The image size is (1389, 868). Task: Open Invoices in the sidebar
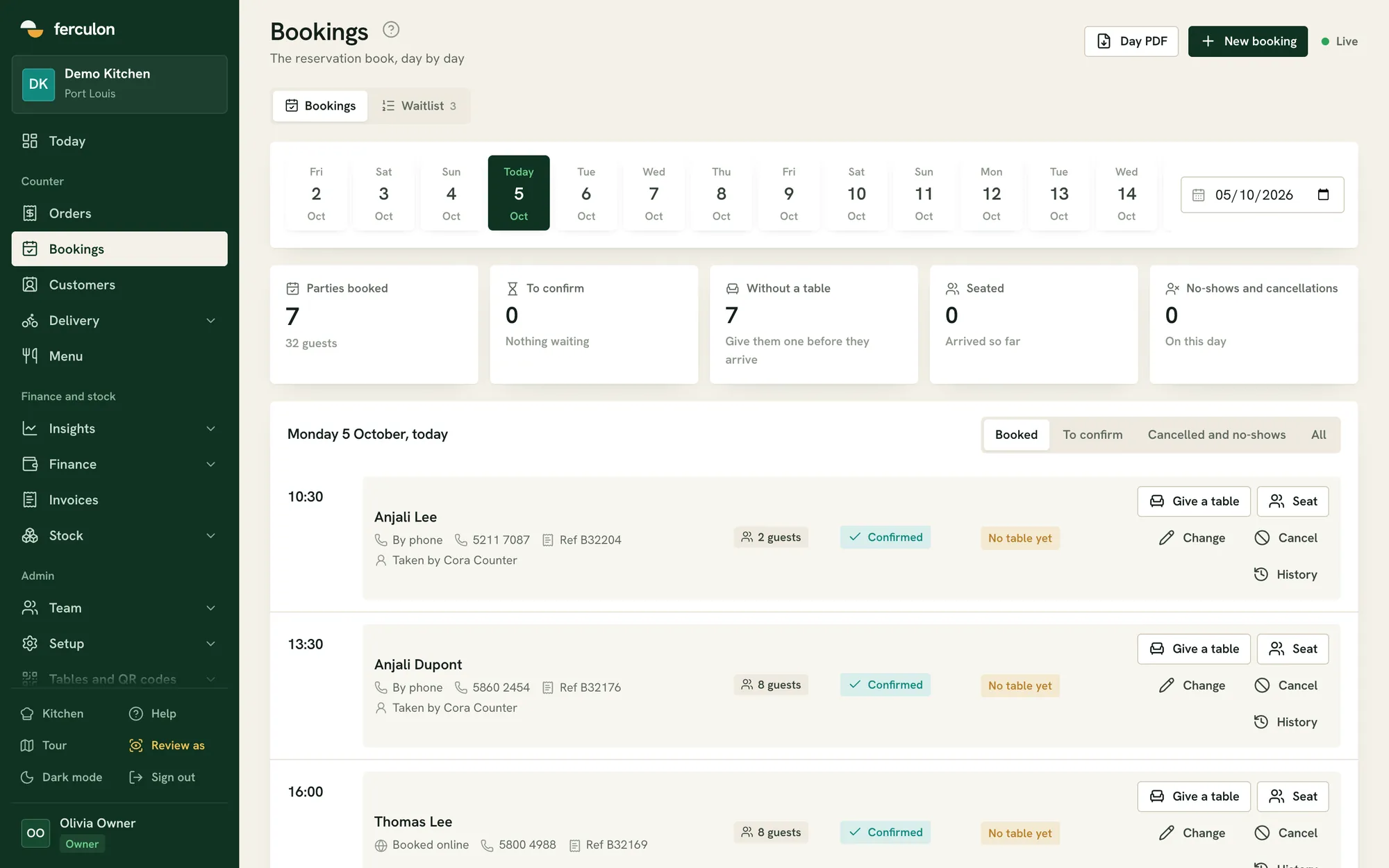pyautogui.click(x=119, y=500)
